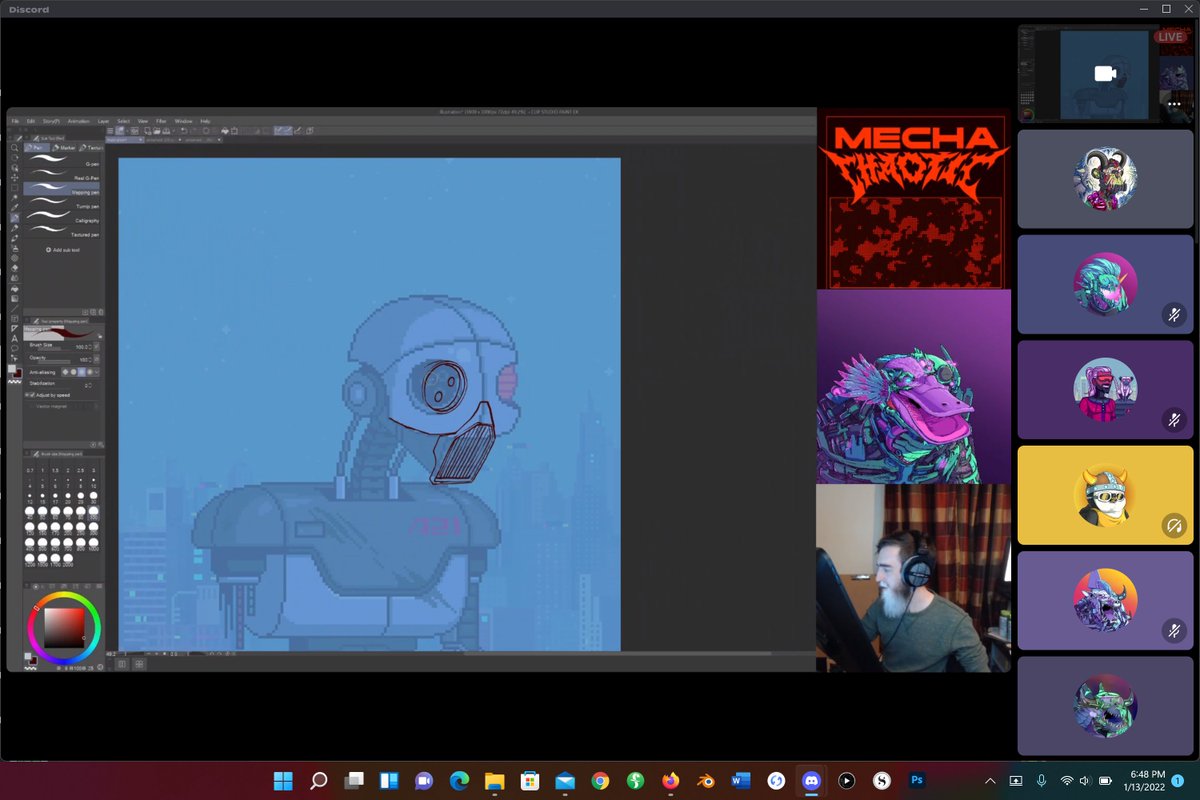This screenshot has height=800, width=1200.
Task: Open Photoshop from the taskbar
Action: tap(915, 780)
